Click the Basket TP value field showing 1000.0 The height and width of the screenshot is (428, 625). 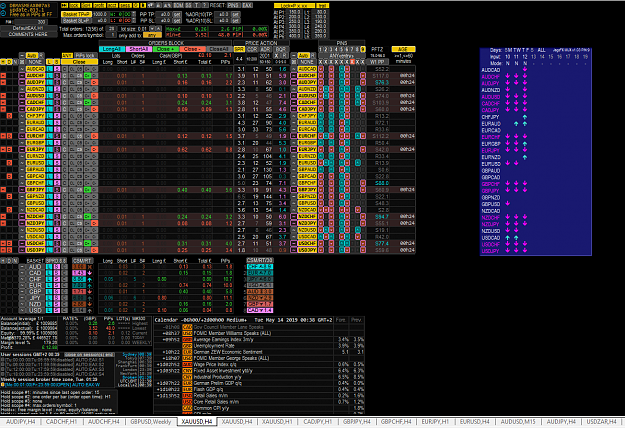pyautogui.click(x=100, y=14)
